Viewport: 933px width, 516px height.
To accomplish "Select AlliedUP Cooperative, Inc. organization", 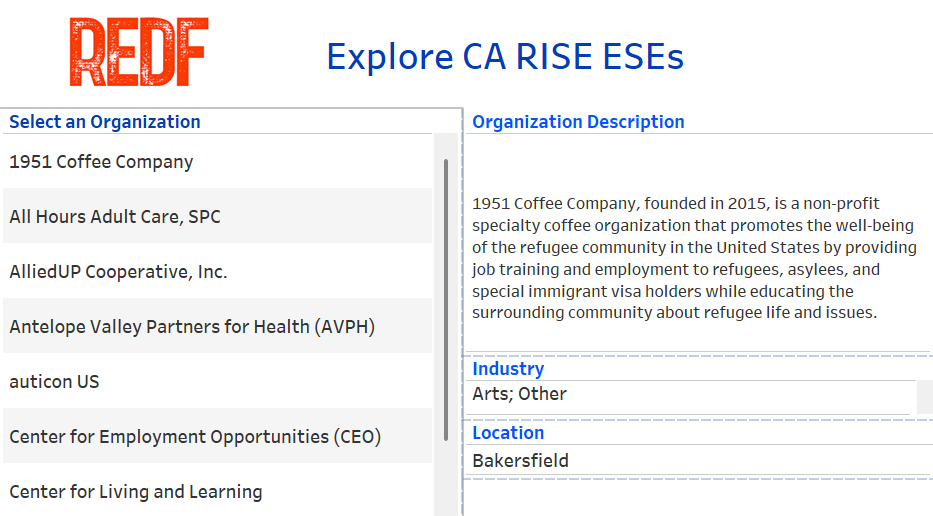I will point(118,271).
